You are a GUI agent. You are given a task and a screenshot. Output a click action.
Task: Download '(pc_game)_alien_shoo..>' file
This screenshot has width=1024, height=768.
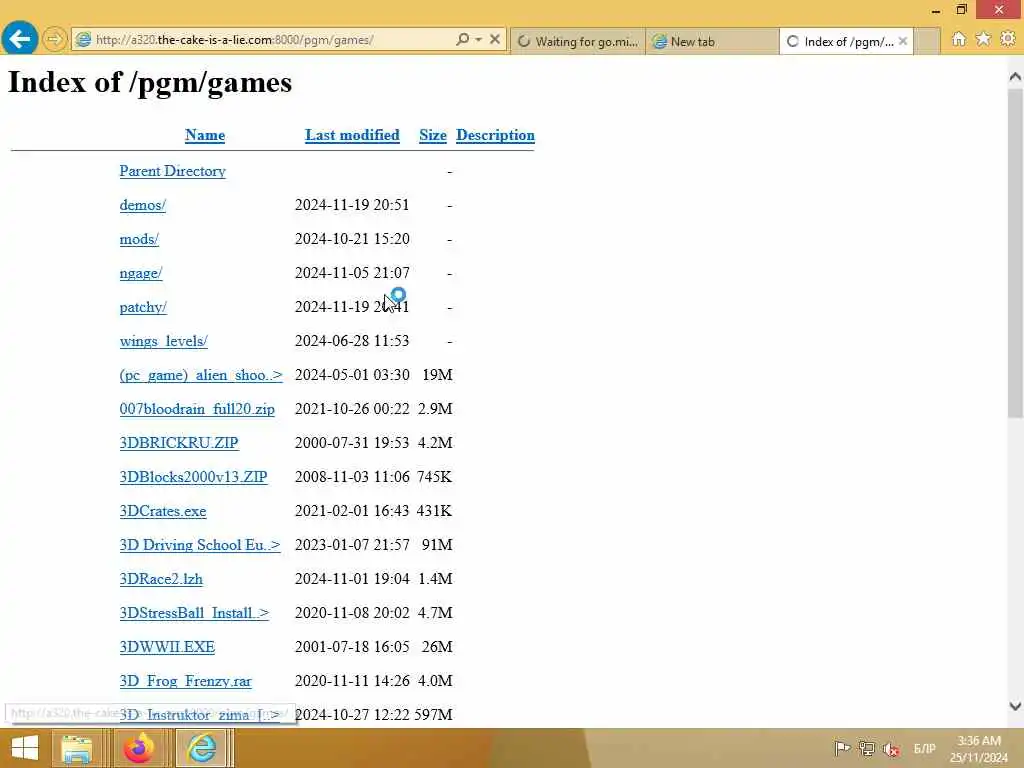tap(201, 375)
